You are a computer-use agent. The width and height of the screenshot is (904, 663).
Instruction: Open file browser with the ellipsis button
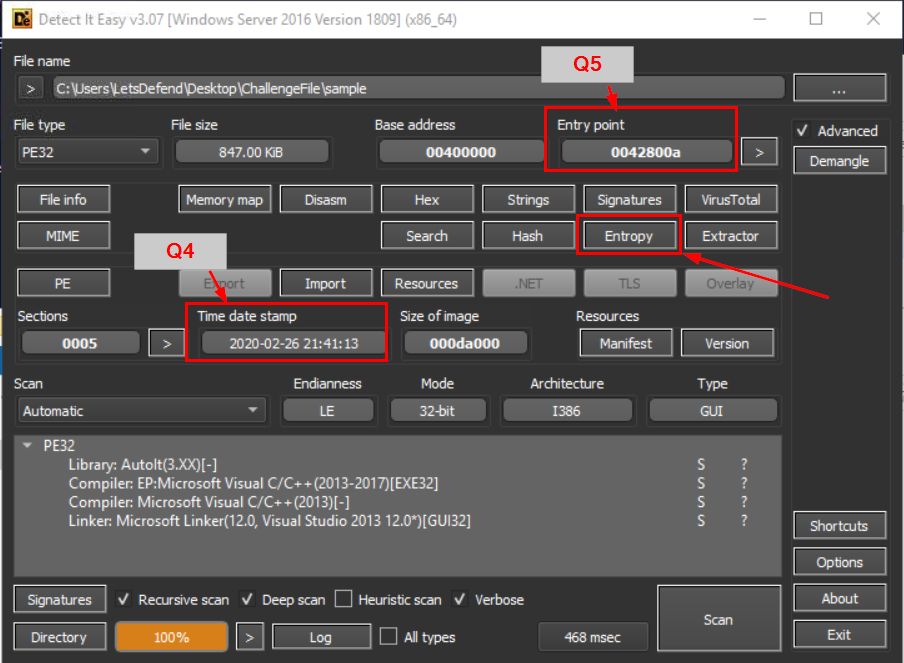coord(839,88)
